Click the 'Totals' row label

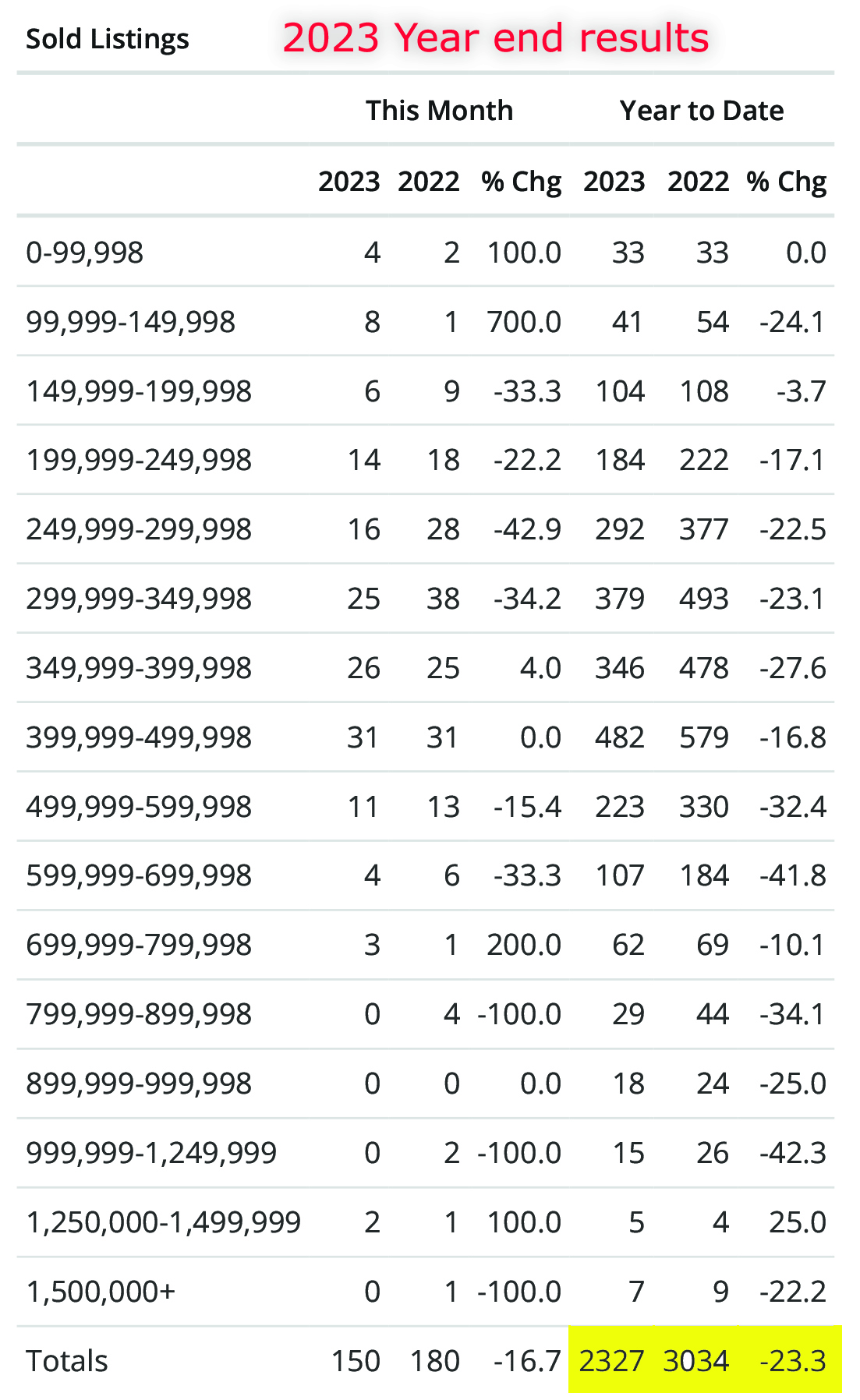click(67, 1361)
